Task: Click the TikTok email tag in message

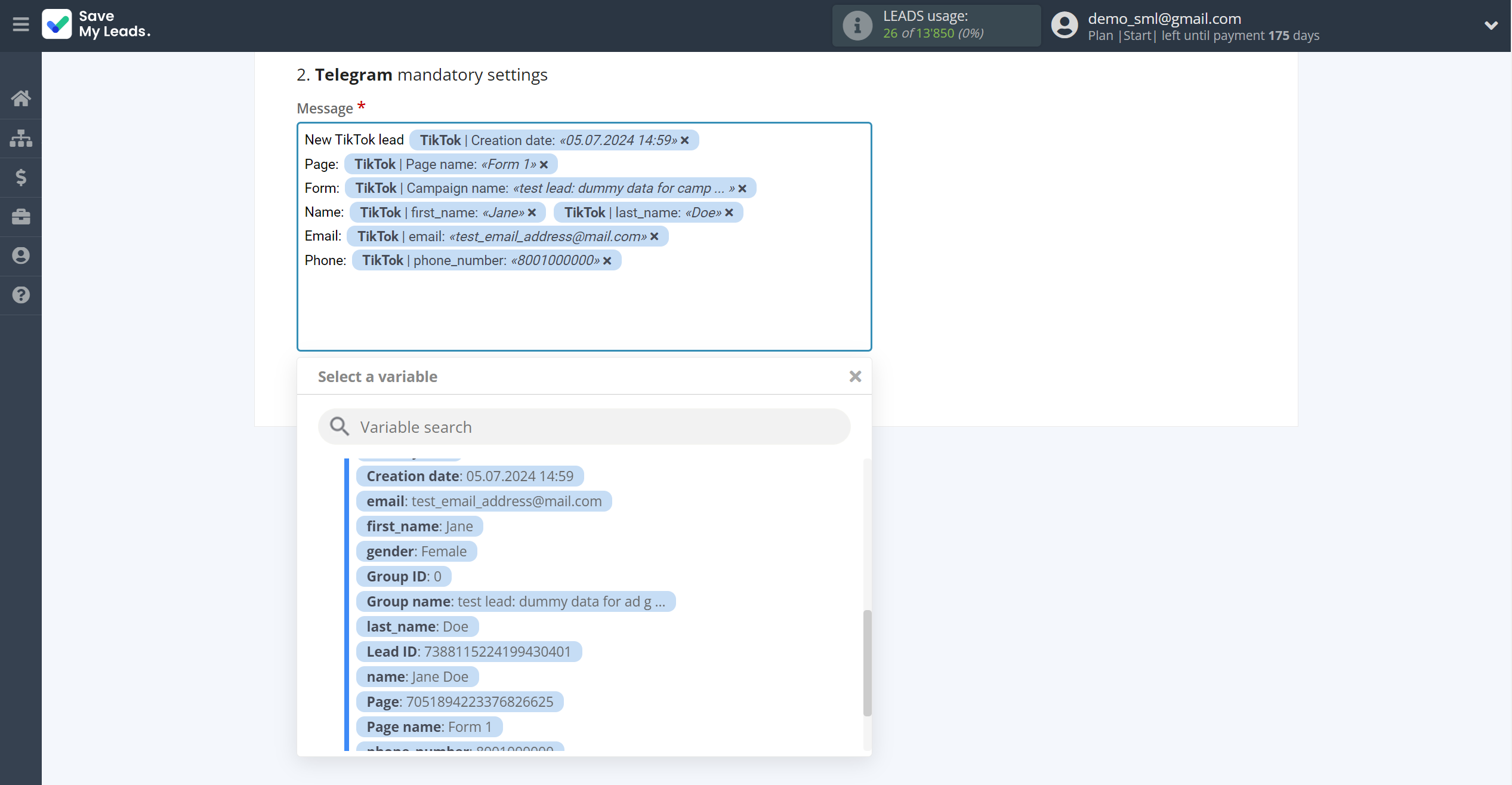Action: (508, 236)
